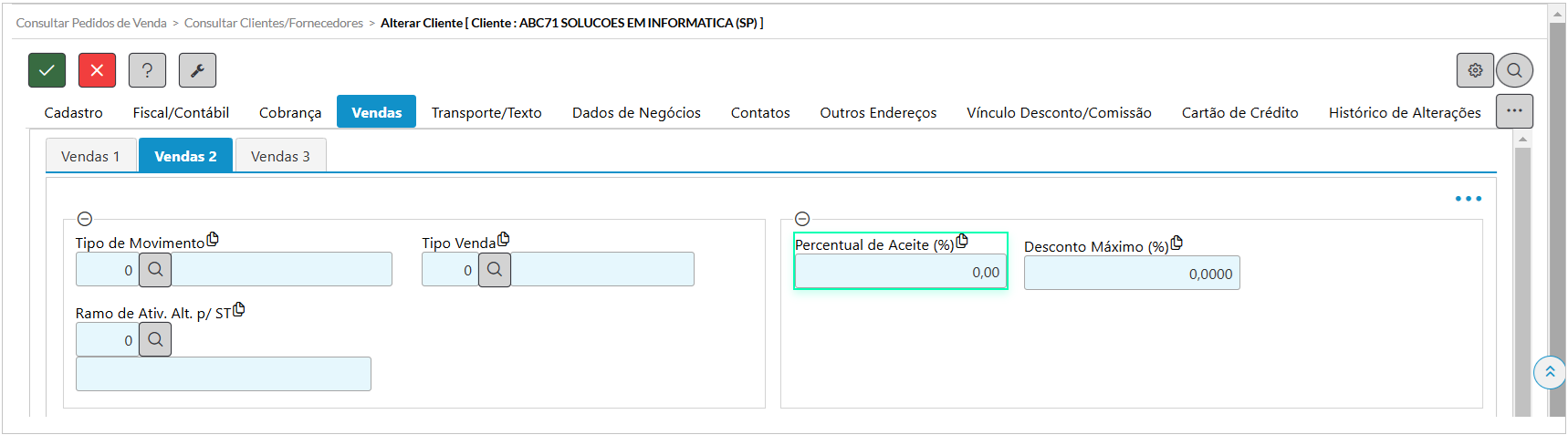Screen dimensions: 1568x435
Task: Open lookup for Ramo de Ativ. Alt. p/ ST
Action: (155, 340)
